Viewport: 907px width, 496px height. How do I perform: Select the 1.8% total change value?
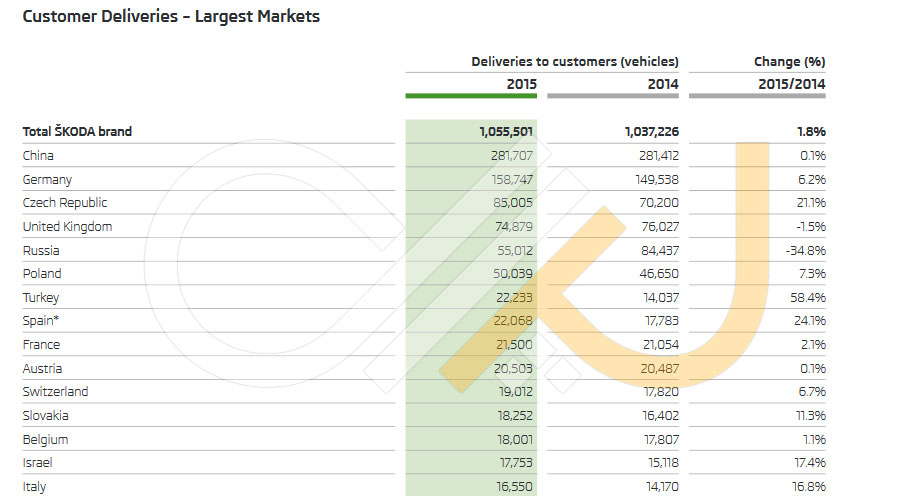point(811,131)
